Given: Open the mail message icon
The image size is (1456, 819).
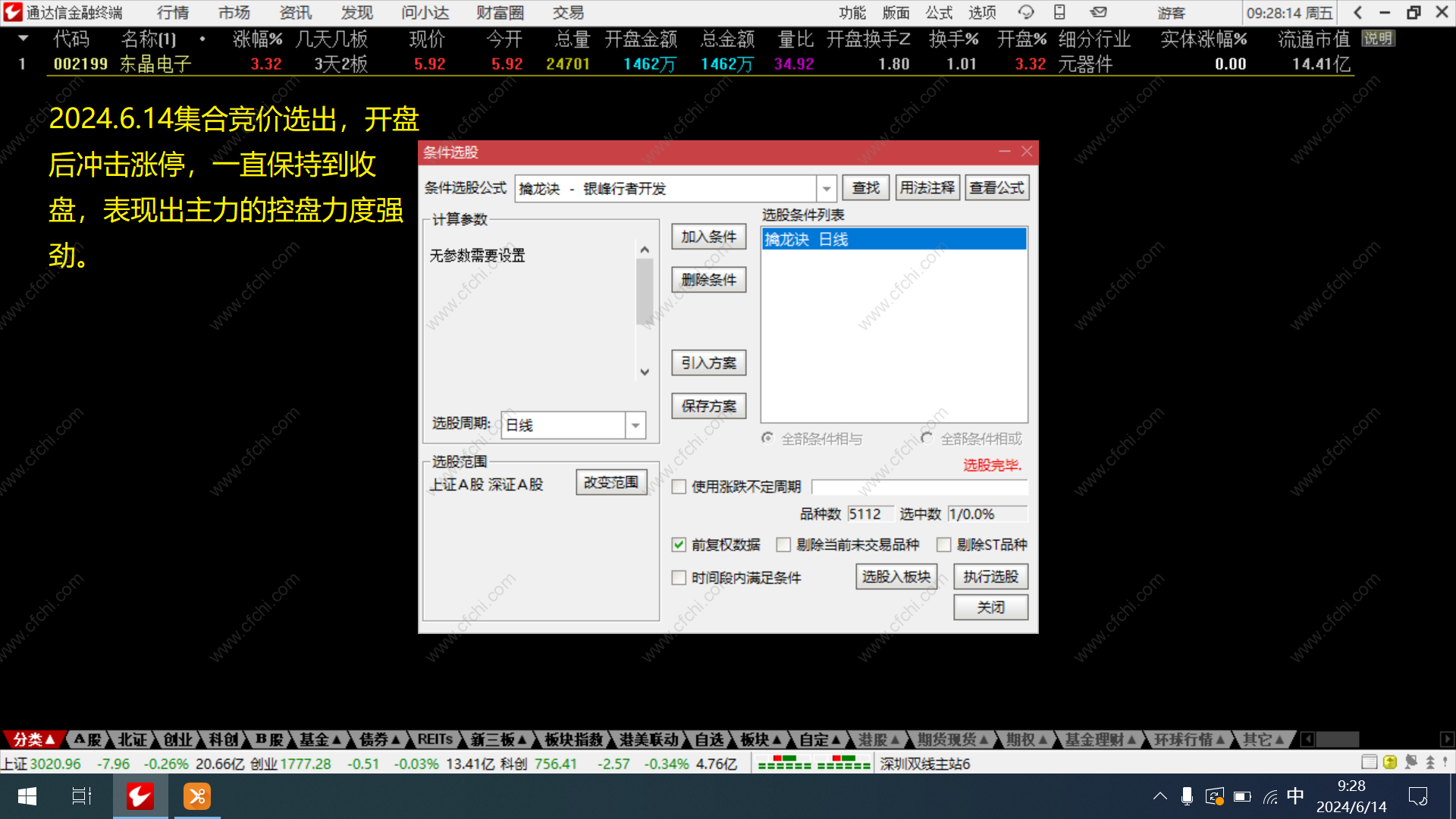Looking at the screenshot, I should coord(1098,12).
